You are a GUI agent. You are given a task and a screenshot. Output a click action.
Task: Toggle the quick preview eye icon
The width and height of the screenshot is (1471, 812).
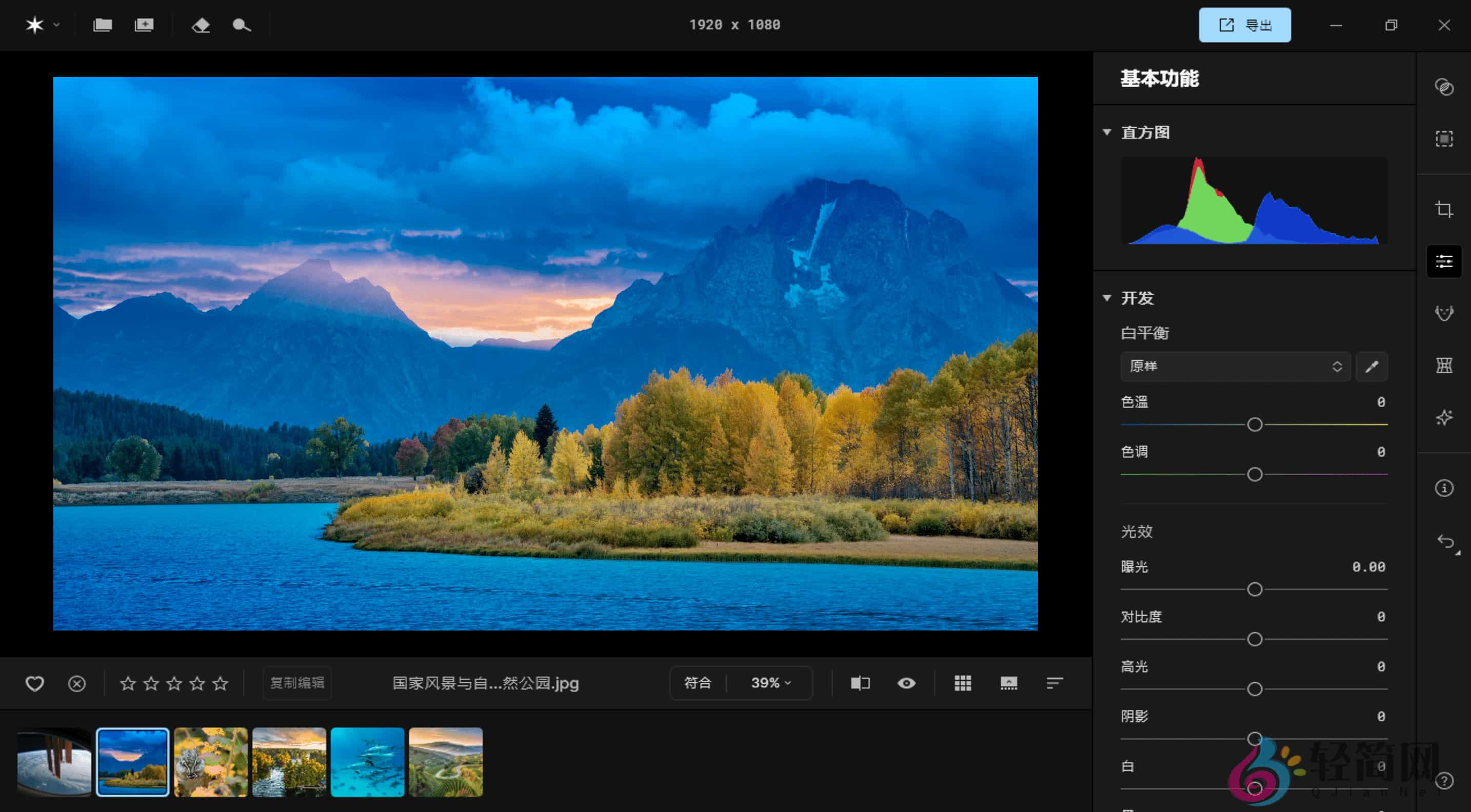click(x=906, y=683)
